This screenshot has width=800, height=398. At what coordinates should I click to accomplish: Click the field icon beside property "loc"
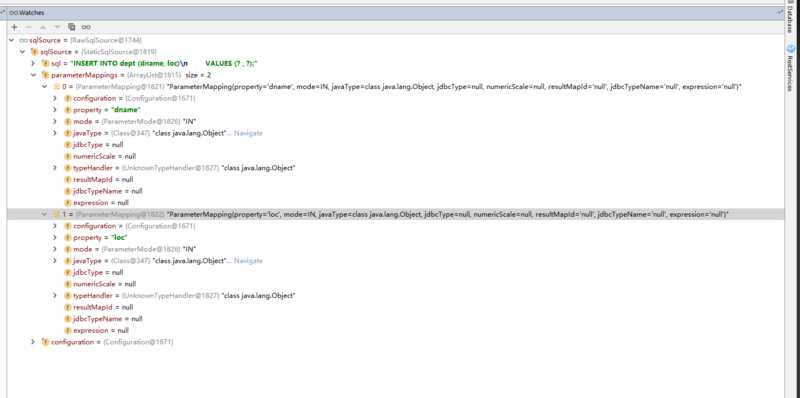click(x=68, y=238)
